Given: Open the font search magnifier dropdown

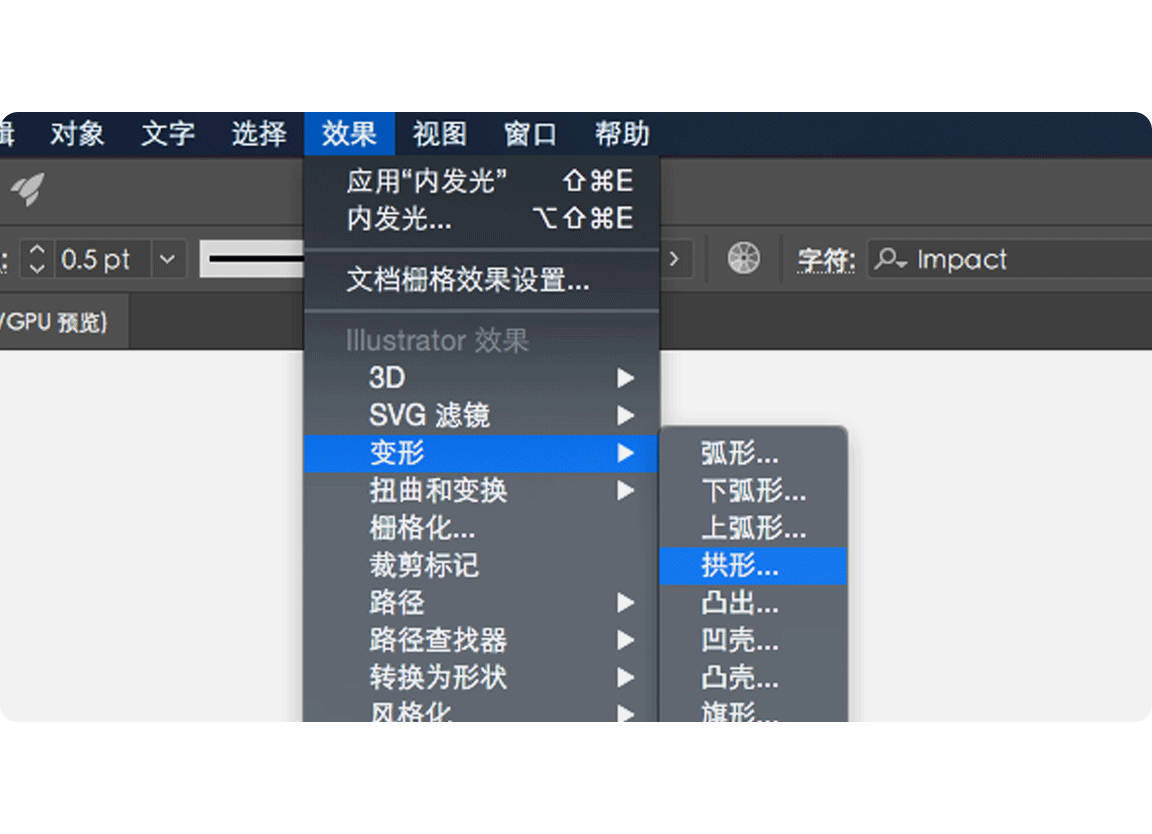Looking at the screenshot, I should tap(891, 259).
